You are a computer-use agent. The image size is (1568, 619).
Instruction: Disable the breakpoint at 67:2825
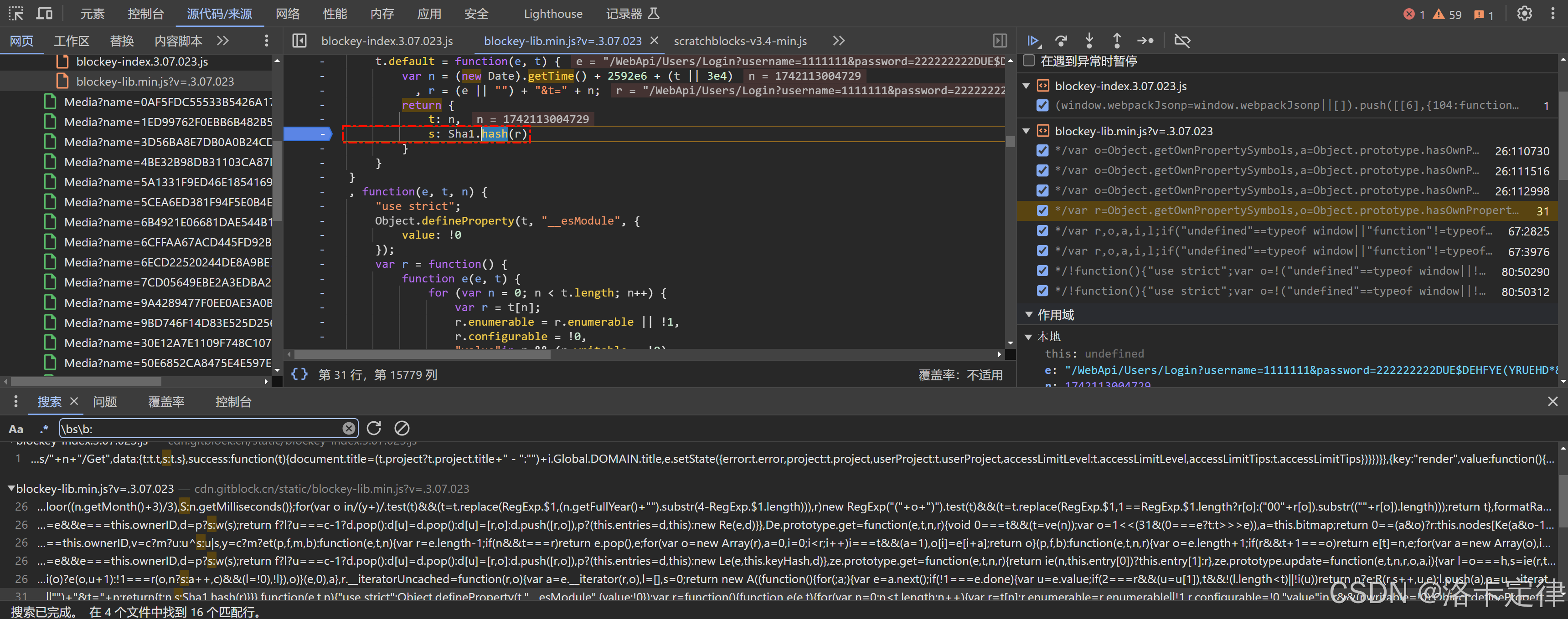(x=1042, y=231)
